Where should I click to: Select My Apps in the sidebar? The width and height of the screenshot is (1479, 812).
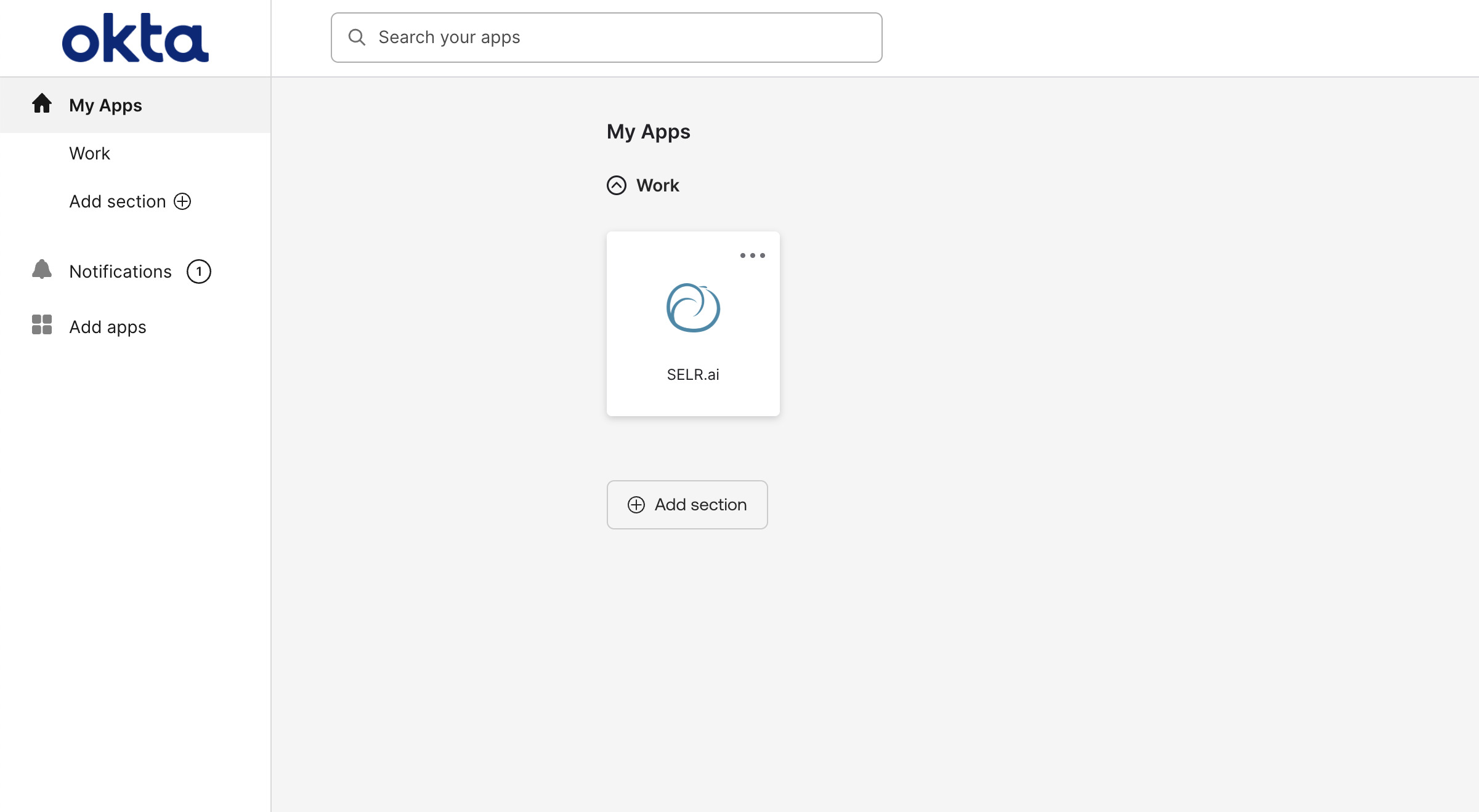click(135, 105)
